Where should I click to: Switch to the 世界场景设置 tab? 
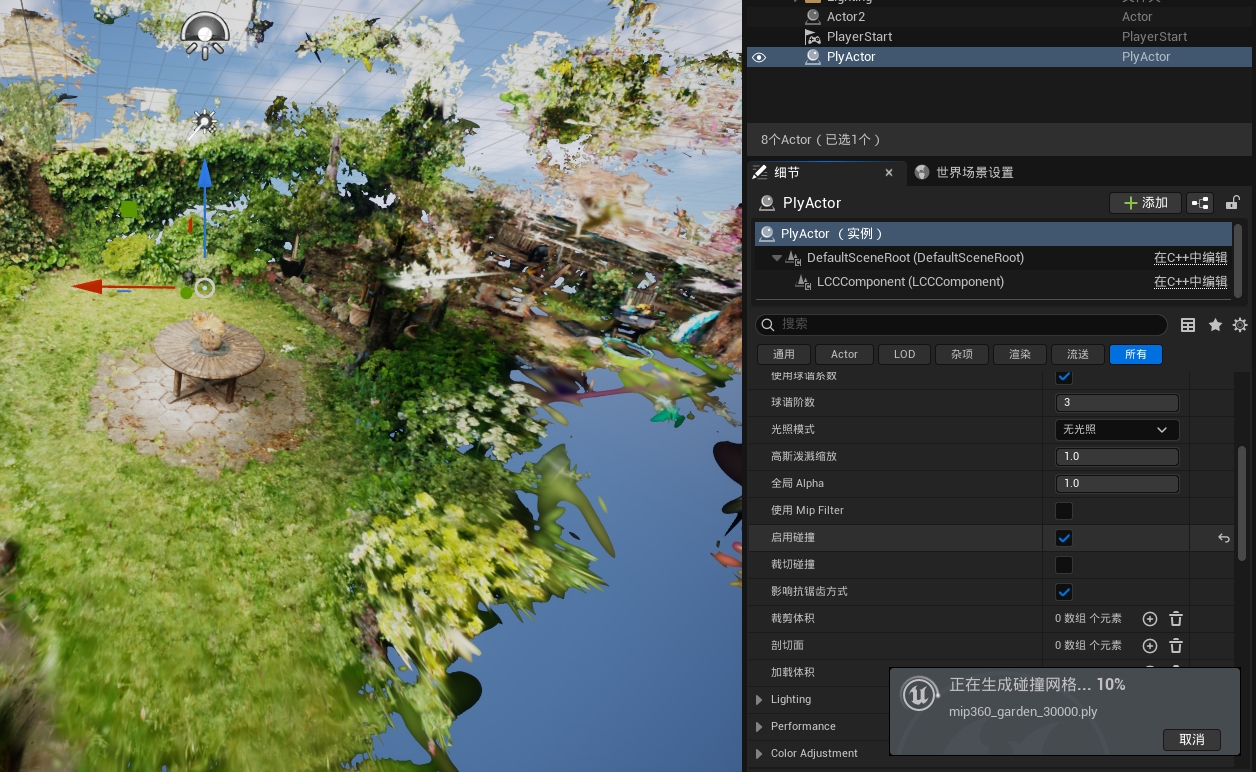click(x=964, y=173)
